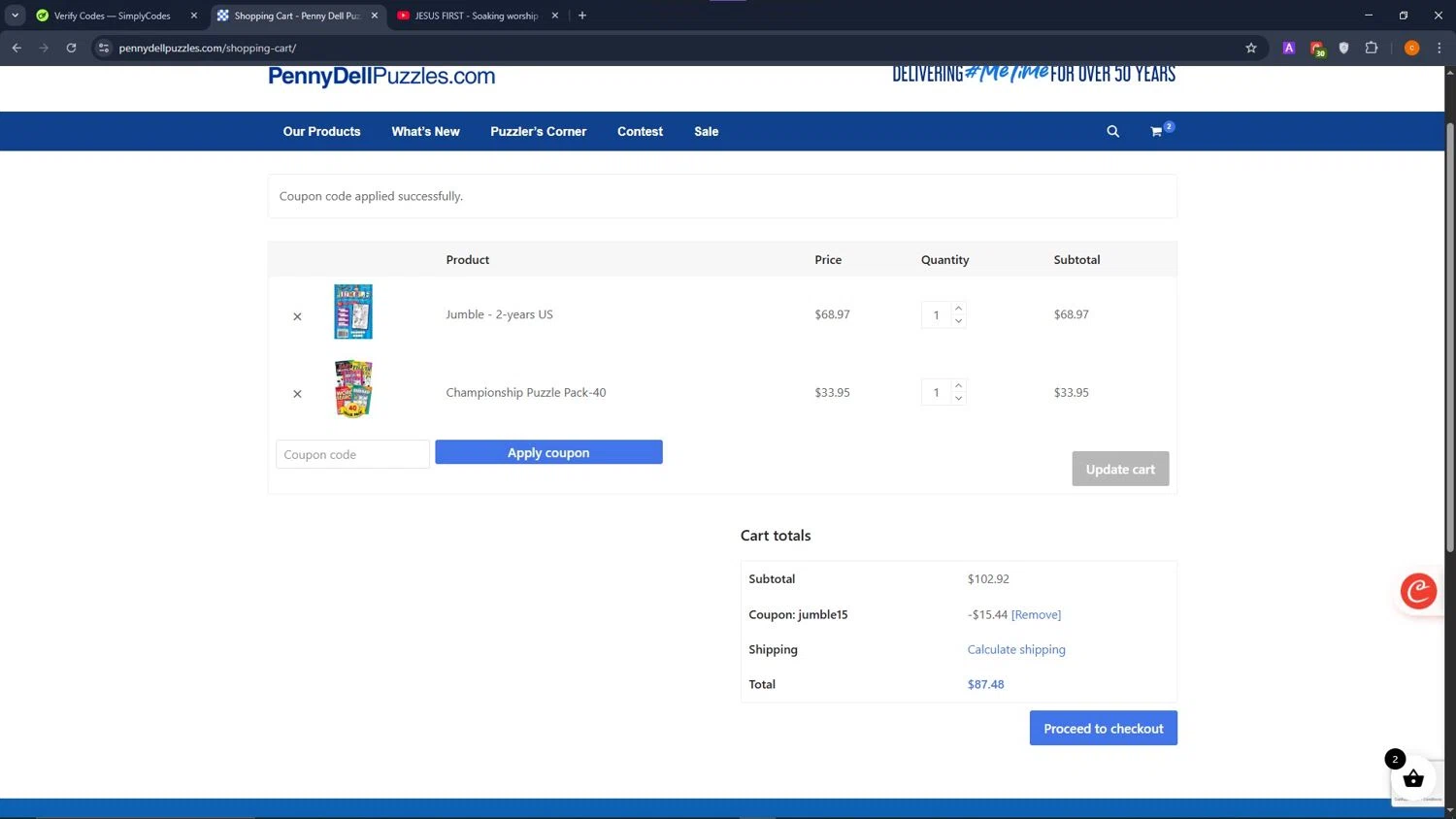Click the $102.92 subtotal value
The image size is (1456, 819).
click(x=988, y=578)
